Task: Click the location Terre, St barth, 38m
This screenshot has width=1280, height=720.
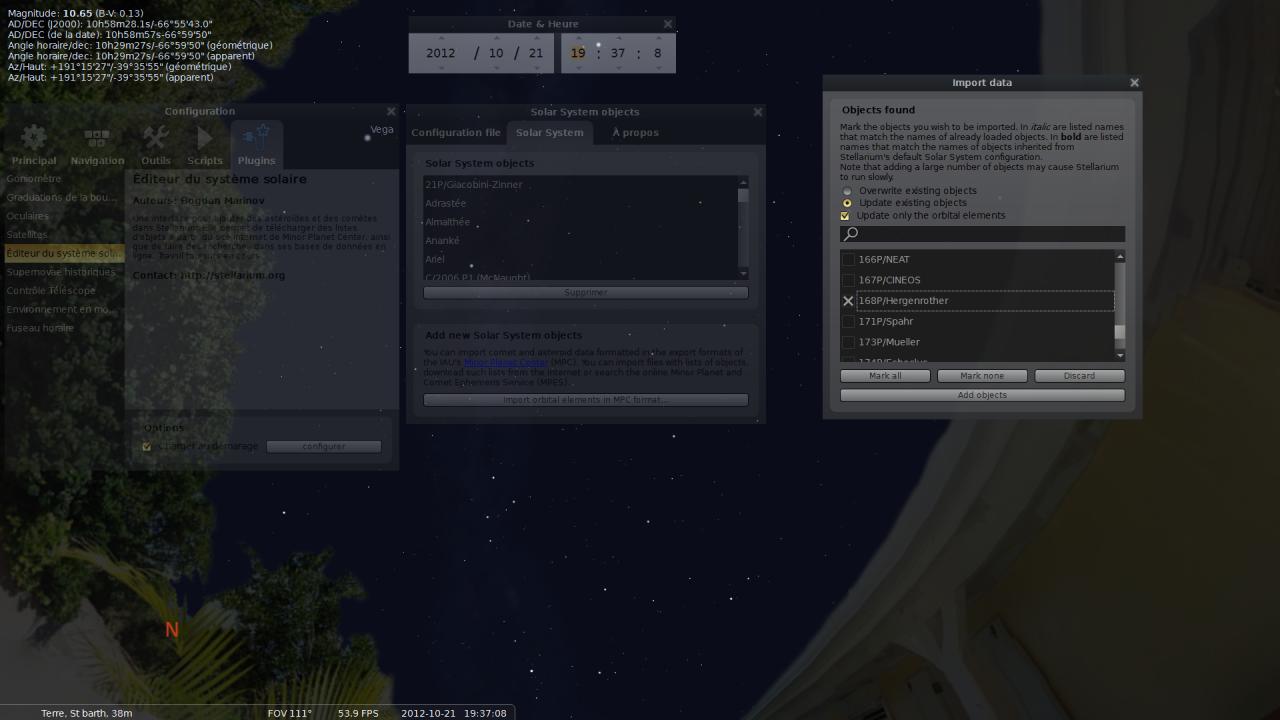Action: tap(86, 713)
